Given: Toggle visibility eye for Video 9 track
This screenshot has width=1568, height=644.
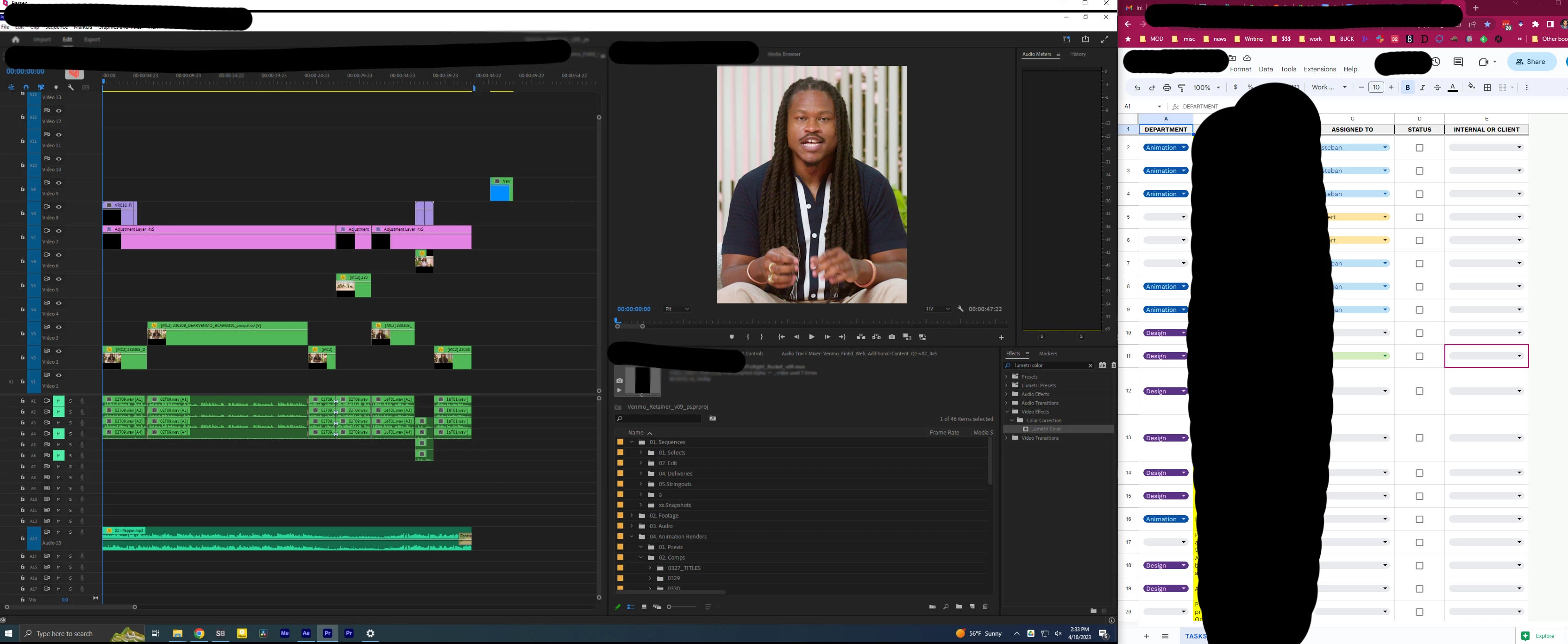Looking at the screenshot, I should [x=59, y=183].
